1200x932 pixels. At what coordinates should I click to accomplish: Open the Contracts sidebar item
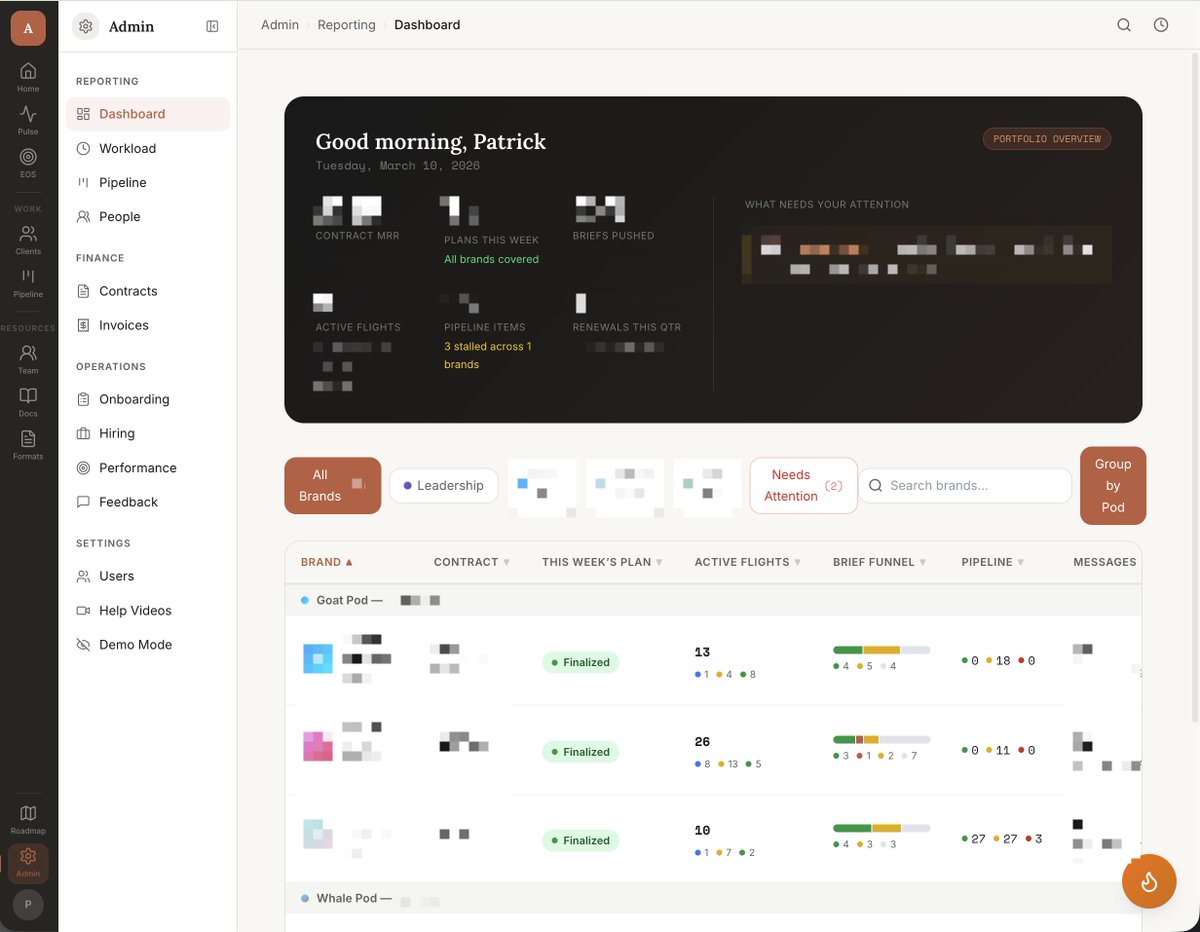point(148,291)
